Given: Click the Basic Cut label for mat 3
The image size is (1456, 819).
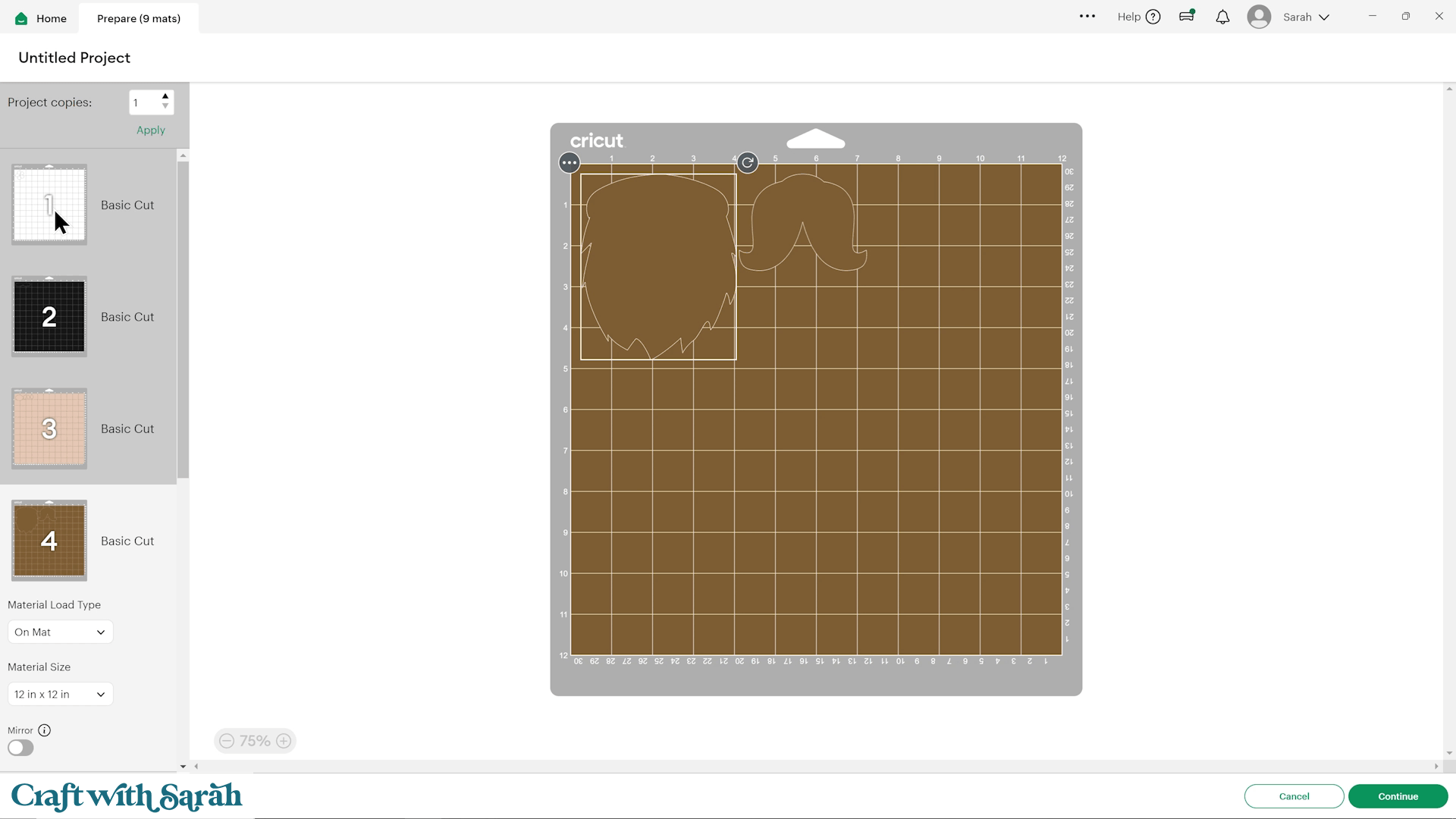Looking at the screenshot, I should pyautogui.click(x=127, y=428).
